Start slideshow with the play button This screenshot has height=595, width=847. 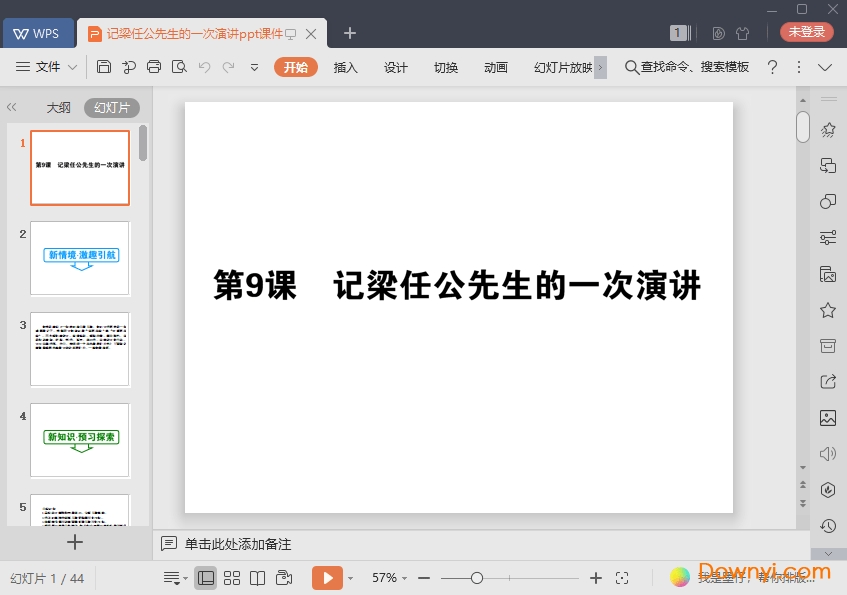(327, 578)
